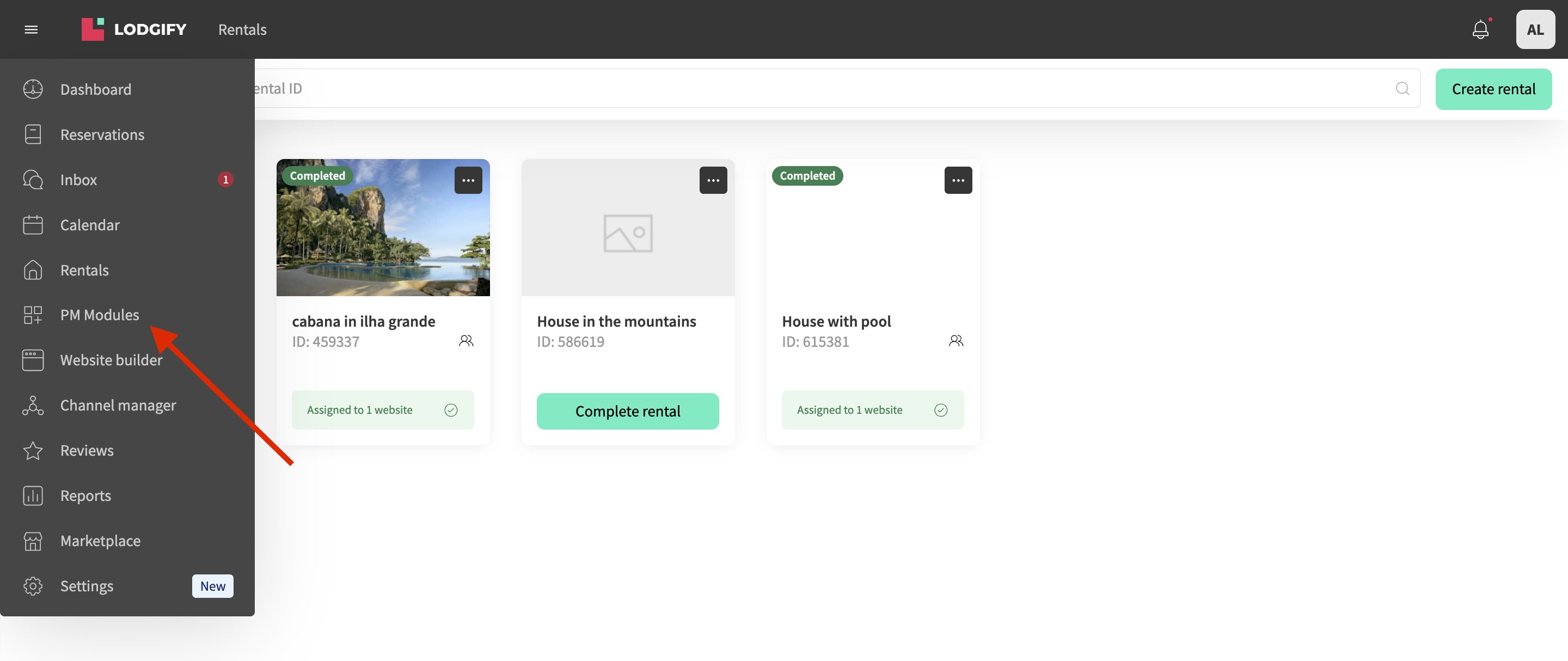Open the House in the mountains title
The height and width of the screenshot is (661, 1568).
[x=616, y=321]
